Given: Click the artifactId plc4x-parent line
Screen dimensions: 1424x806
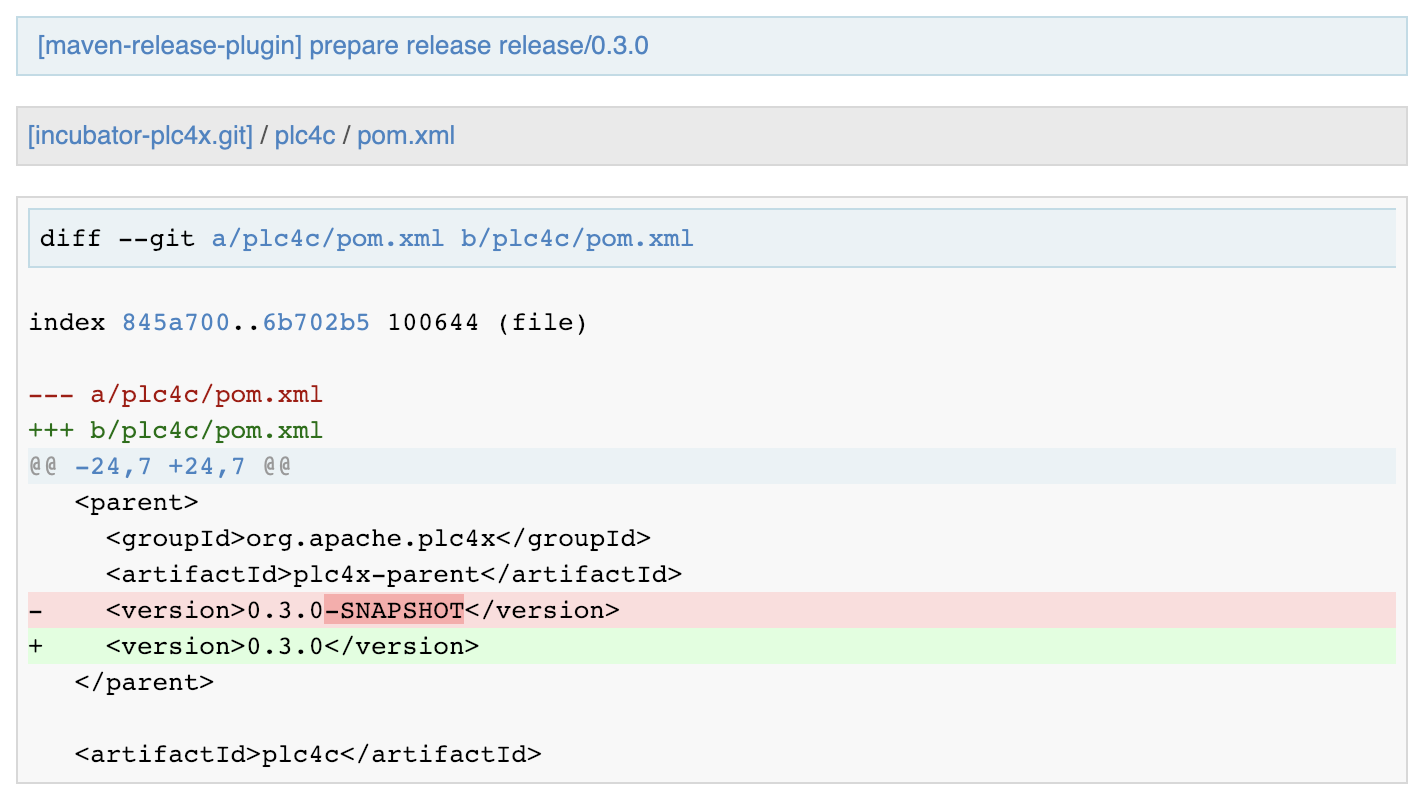Looking at the screenshot, I should click(x=394, y=574).
